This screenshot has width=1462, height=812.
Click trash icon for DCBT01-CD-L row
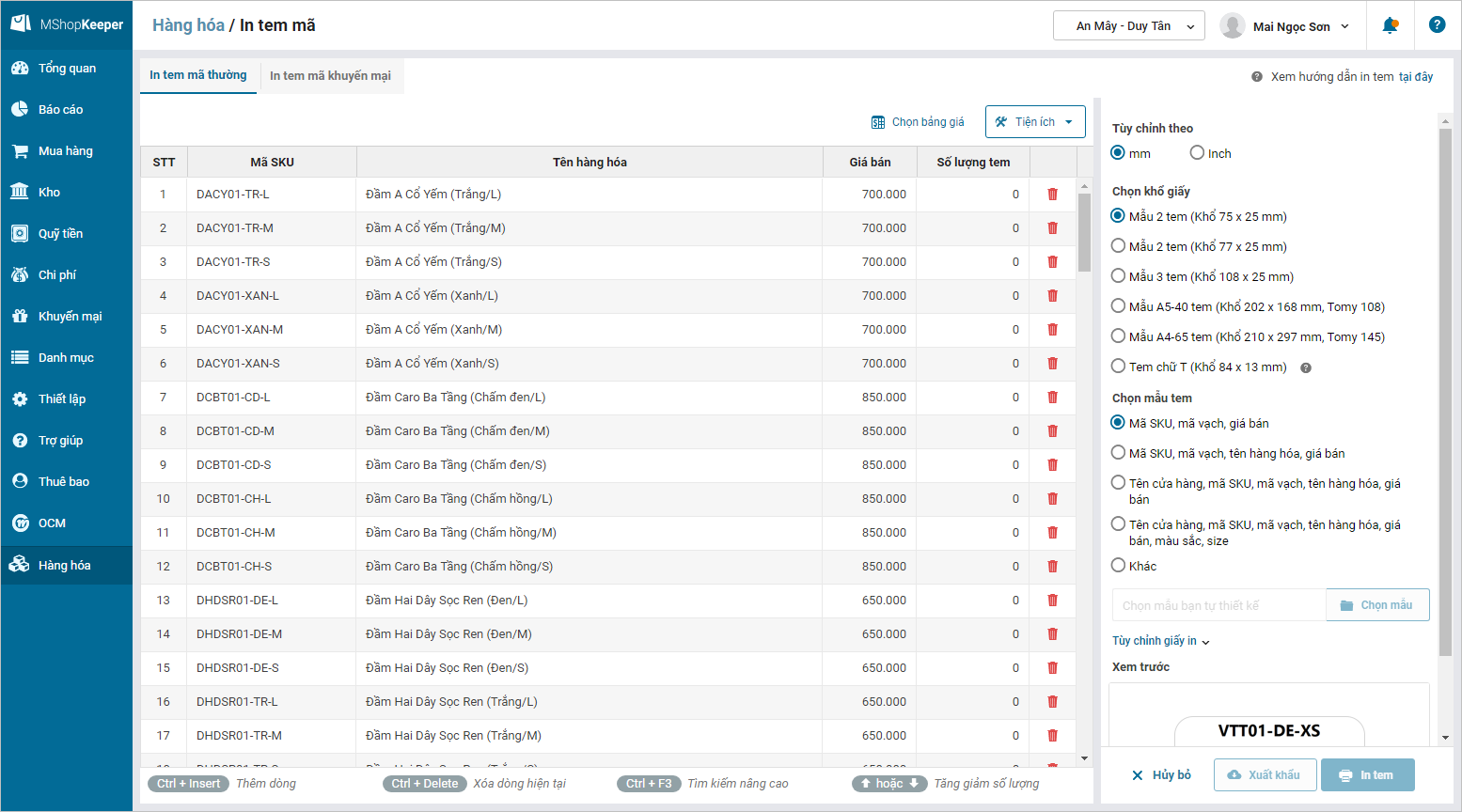pos(1052,398)
